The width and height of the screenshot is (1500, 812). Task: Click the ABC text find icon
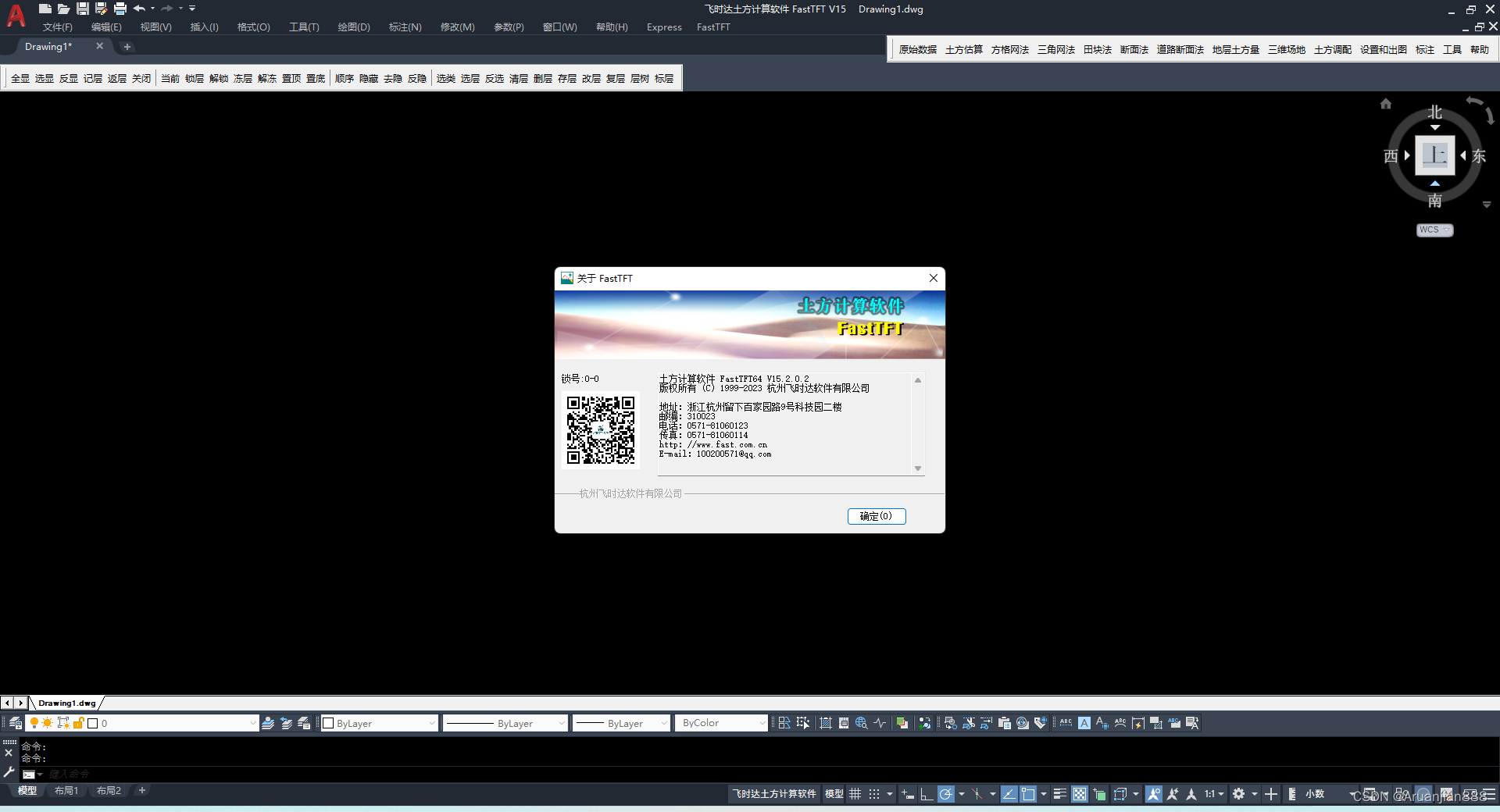[1066, 723]
